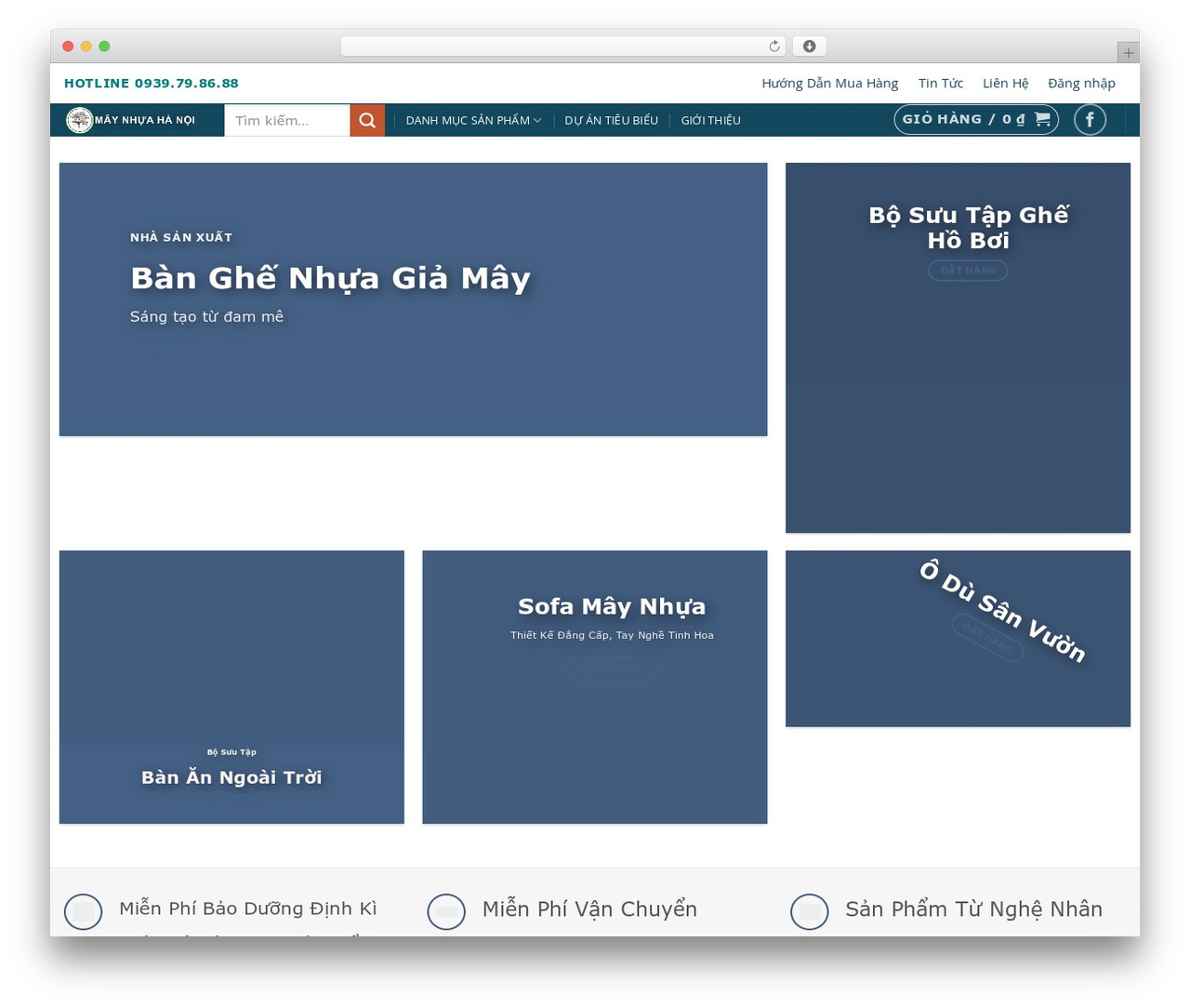Click Đăng nhập login link
Screen dimensions: 1190x1008
click(1081, 84)
